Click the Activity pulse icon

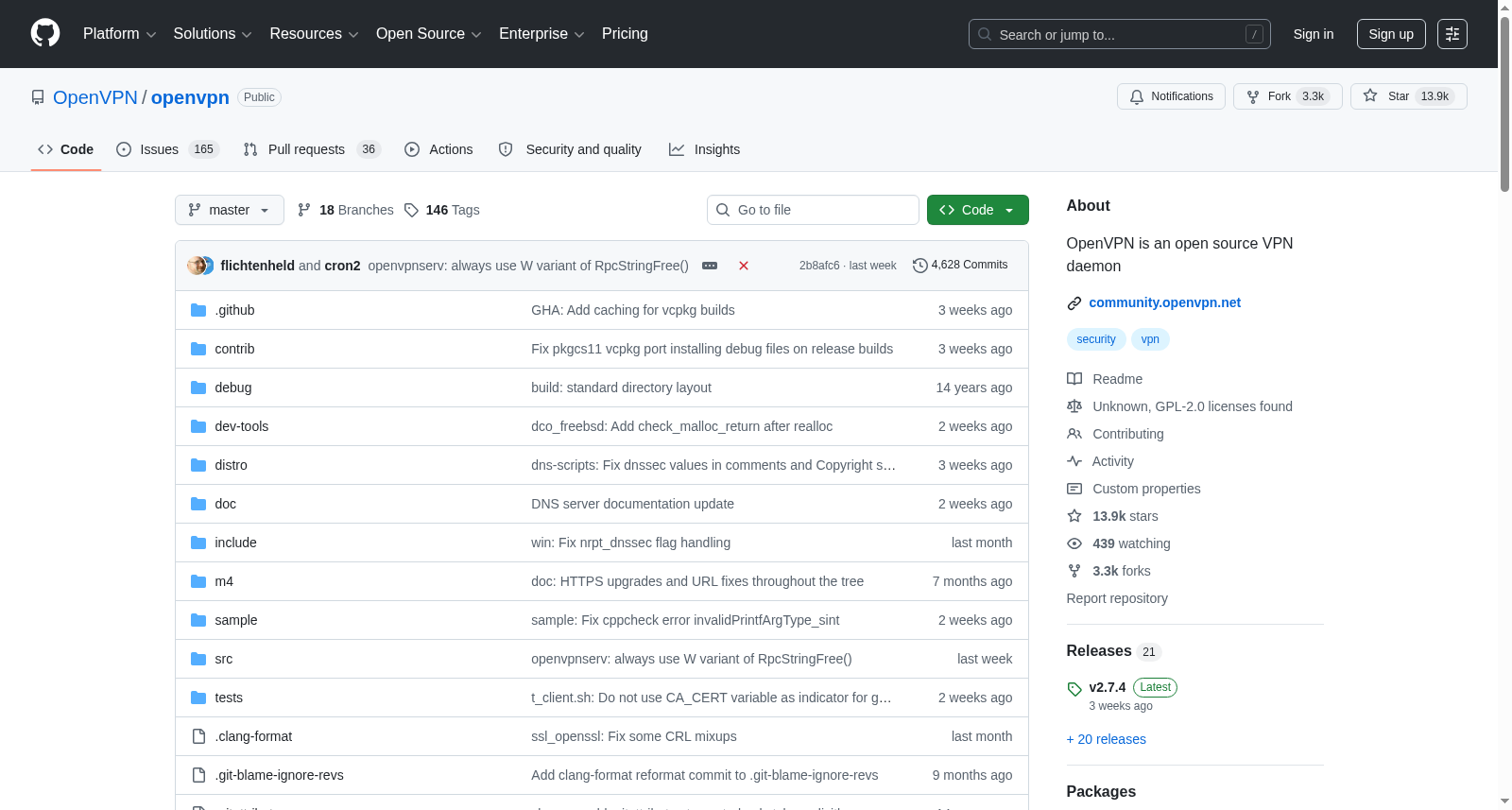(x=1074, y=461)
